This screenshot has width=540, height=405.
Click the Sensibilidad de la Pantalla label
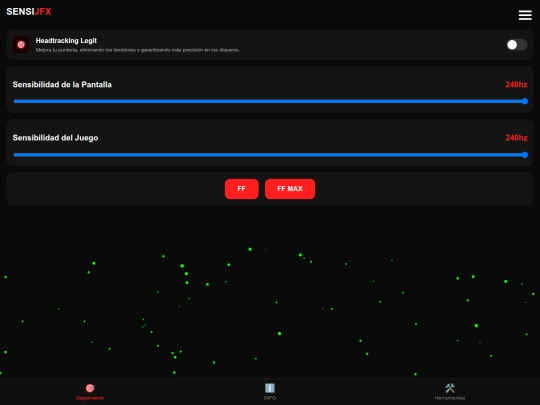(62, 85)
